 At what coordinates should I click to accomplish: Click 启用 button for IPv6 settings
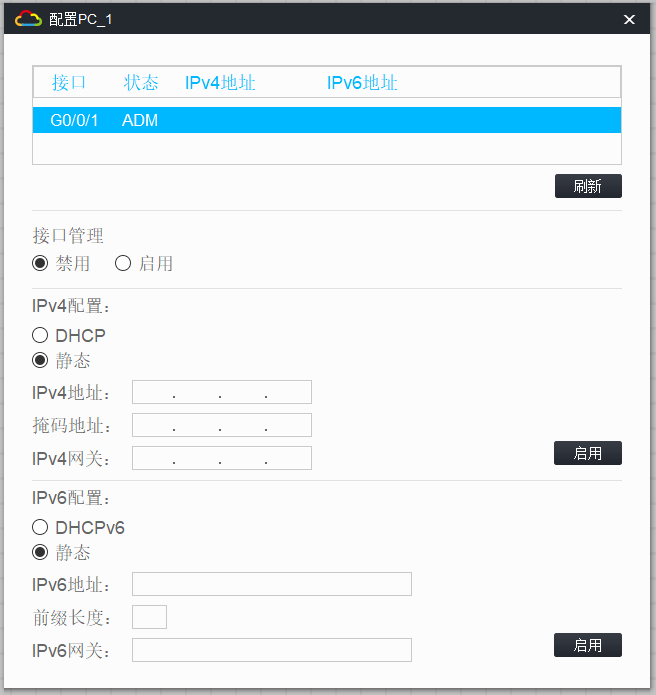[x=588, y=645]
